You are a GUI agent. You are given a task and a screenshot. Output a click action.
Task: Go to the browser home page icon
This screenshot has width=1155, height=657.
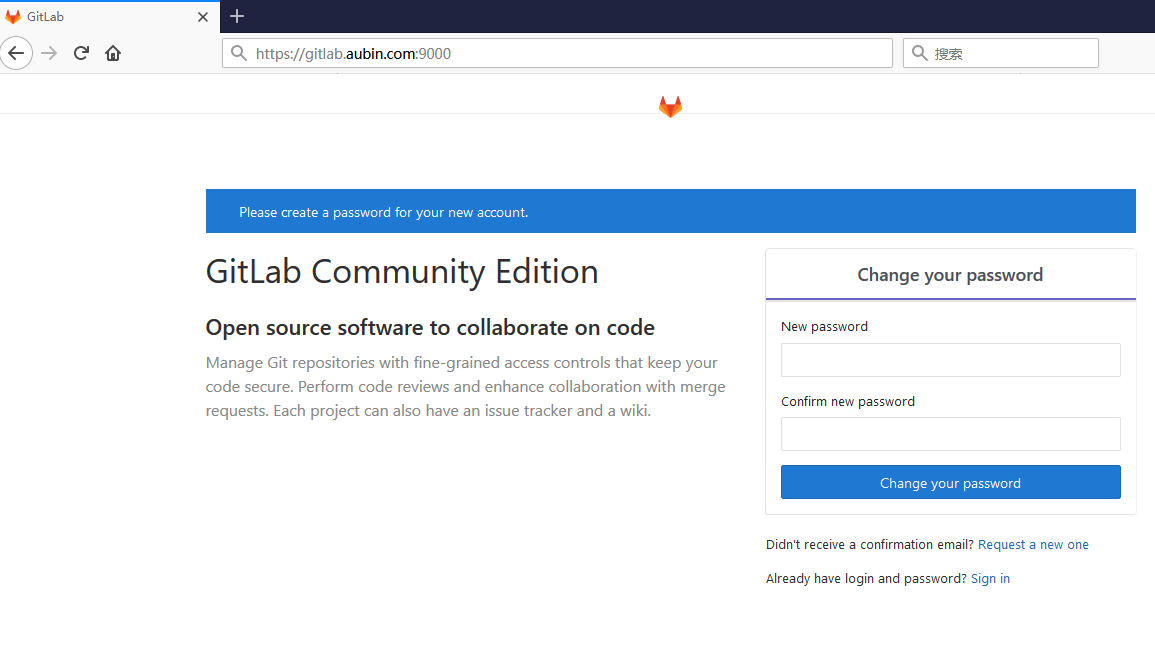[113, 53]
